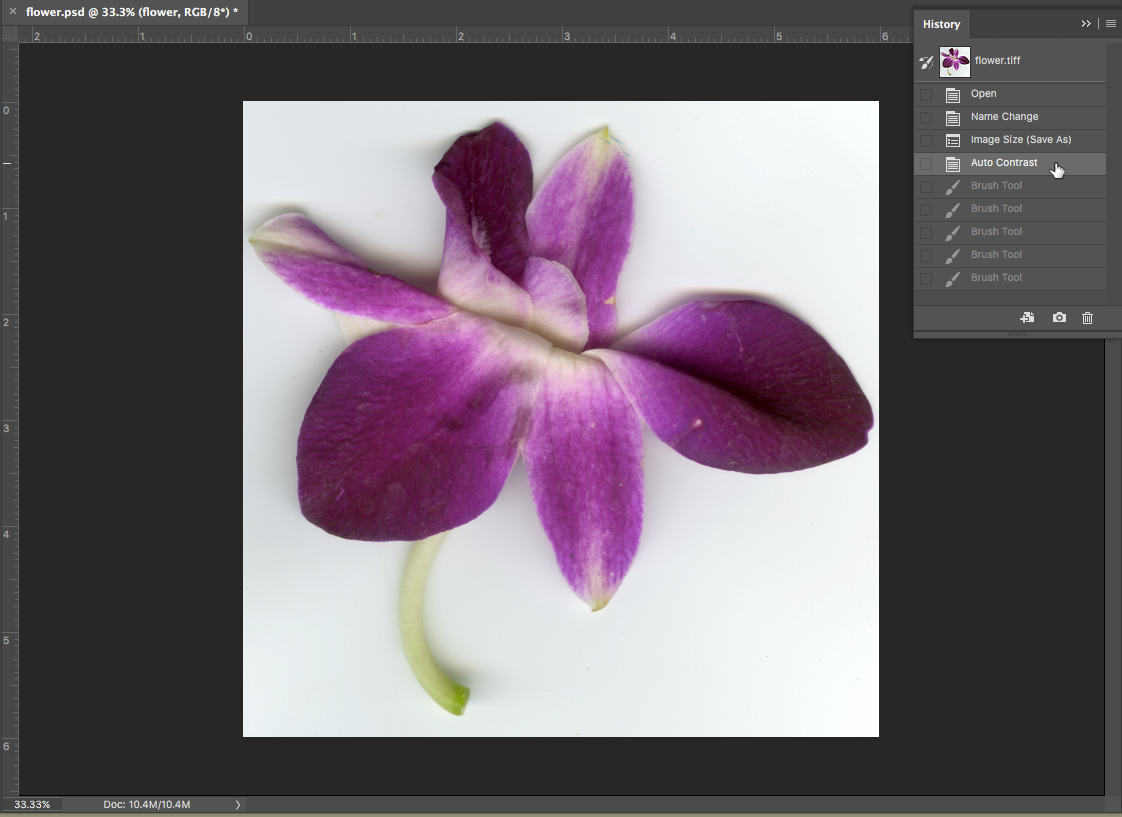Collapse the panel using double-arrow chevrons
1122x817 pixels.
pos(1086,24)
